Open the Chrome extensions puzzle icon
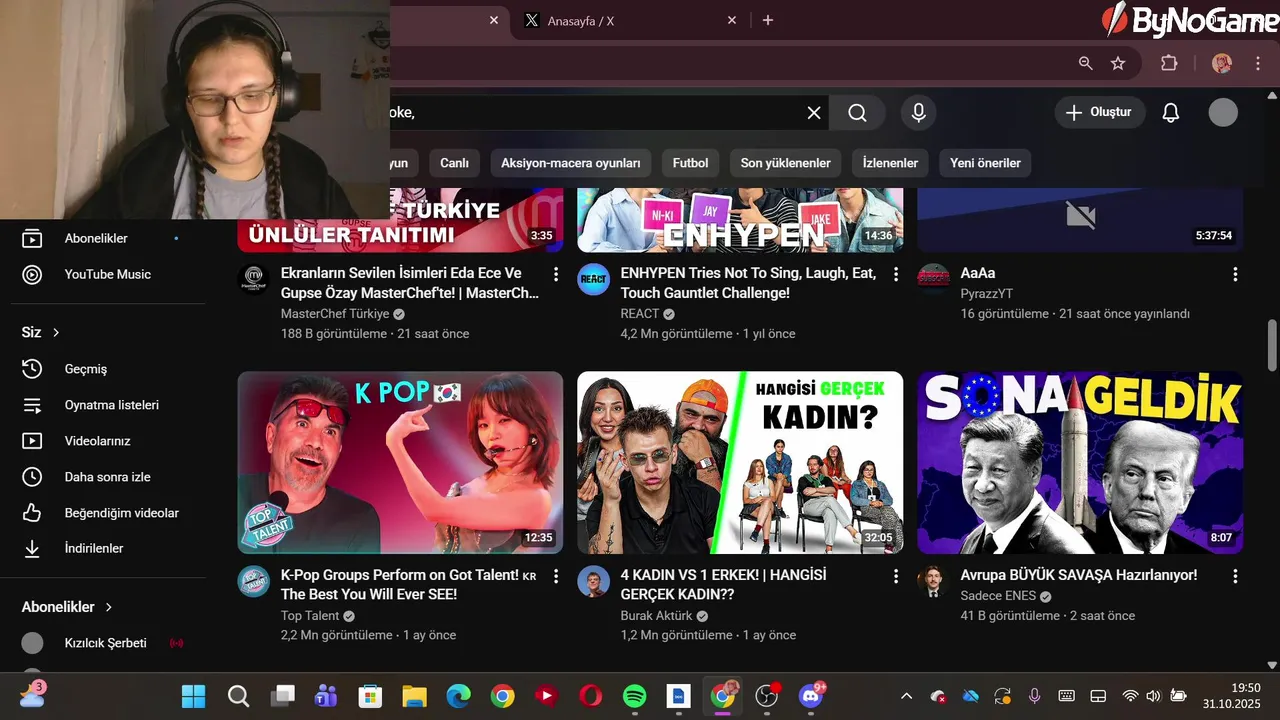Screen dimensions: 1280x720 point(1169,63)
